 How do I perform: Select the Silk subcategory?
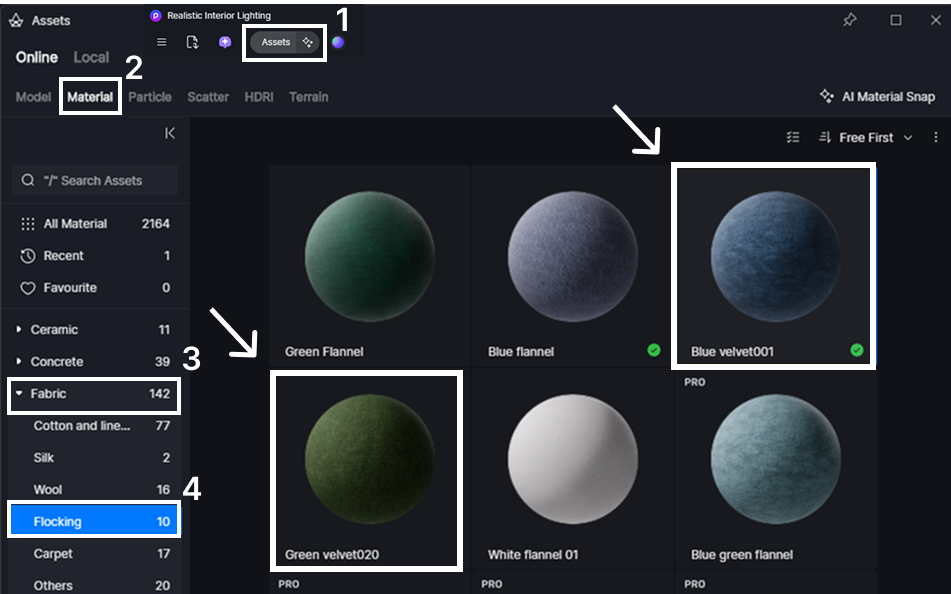95,457
